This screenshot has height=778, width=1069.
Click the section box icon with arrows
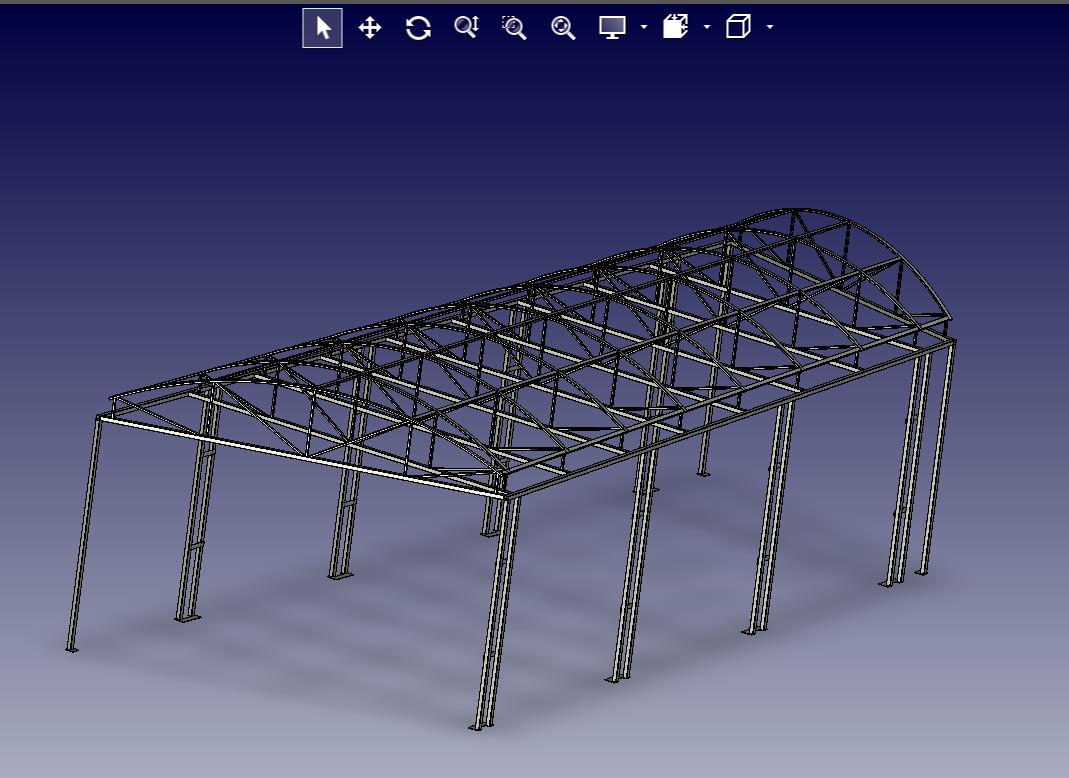(676, 28)
